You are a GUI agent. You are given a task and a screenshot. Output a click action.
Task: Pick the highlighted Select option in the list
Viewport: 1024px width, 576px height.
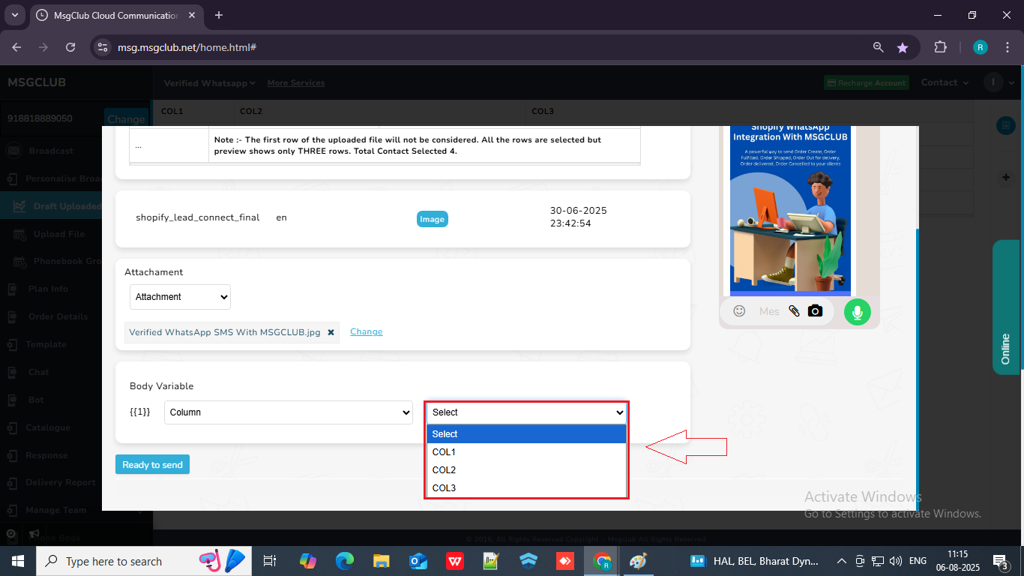(526, 434)
